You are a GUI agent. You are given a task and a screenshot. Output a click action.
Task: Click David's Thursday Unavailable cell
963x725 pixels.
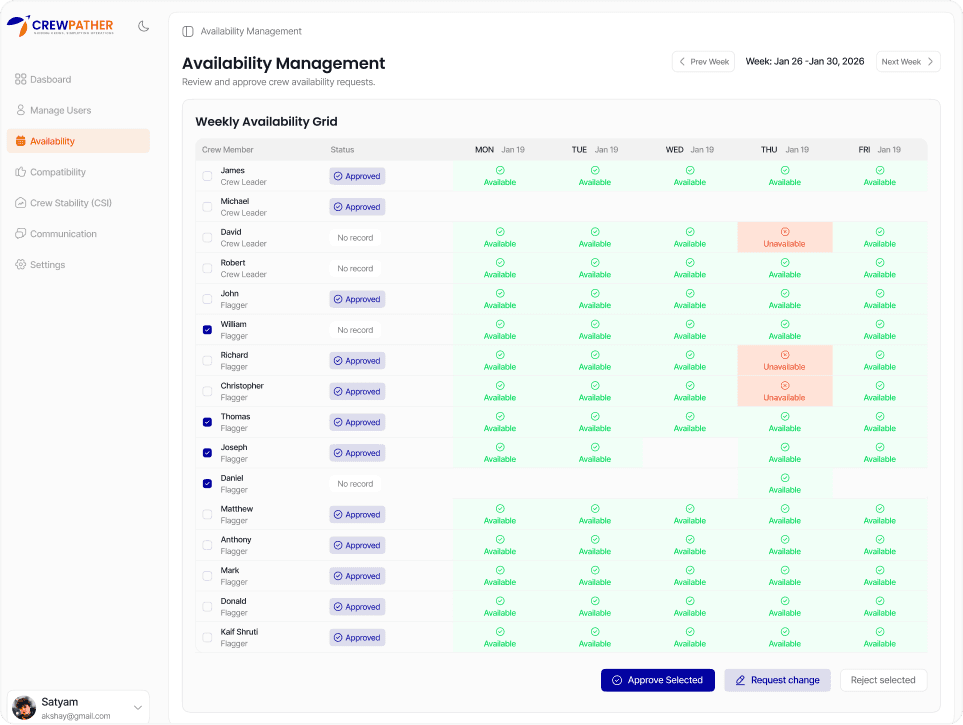pos(784,237)
